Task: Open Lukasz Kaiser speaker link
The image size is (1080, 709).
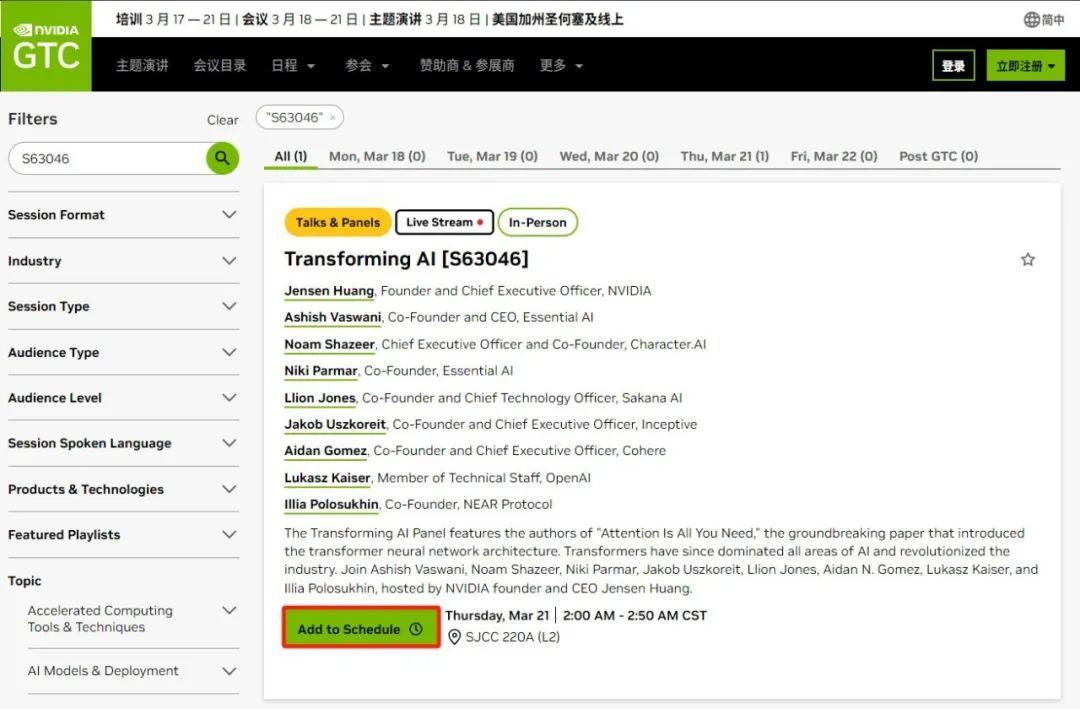Action: [x=328, y=478]
